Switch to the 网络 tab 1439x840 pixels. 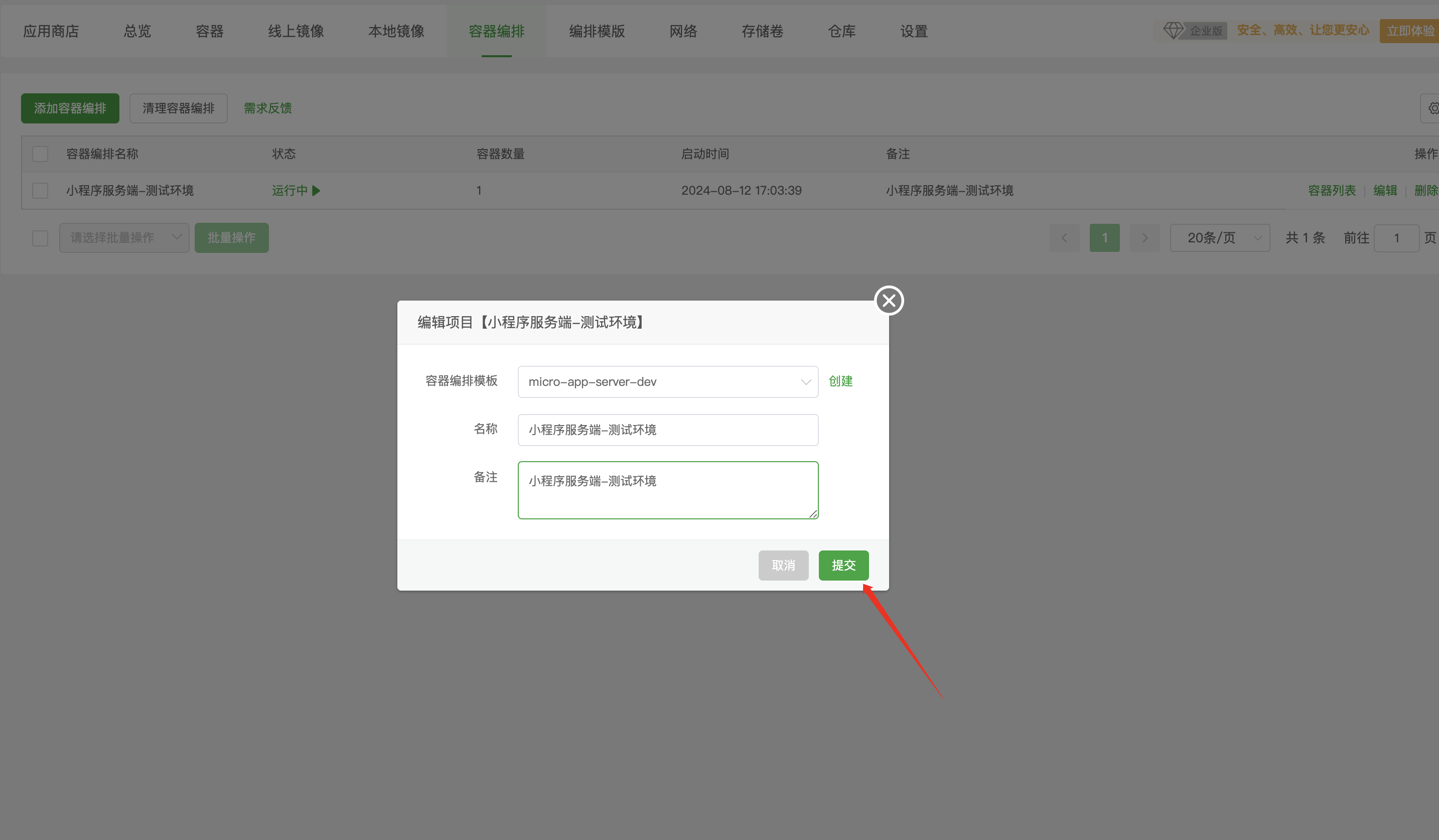point(683,32)
